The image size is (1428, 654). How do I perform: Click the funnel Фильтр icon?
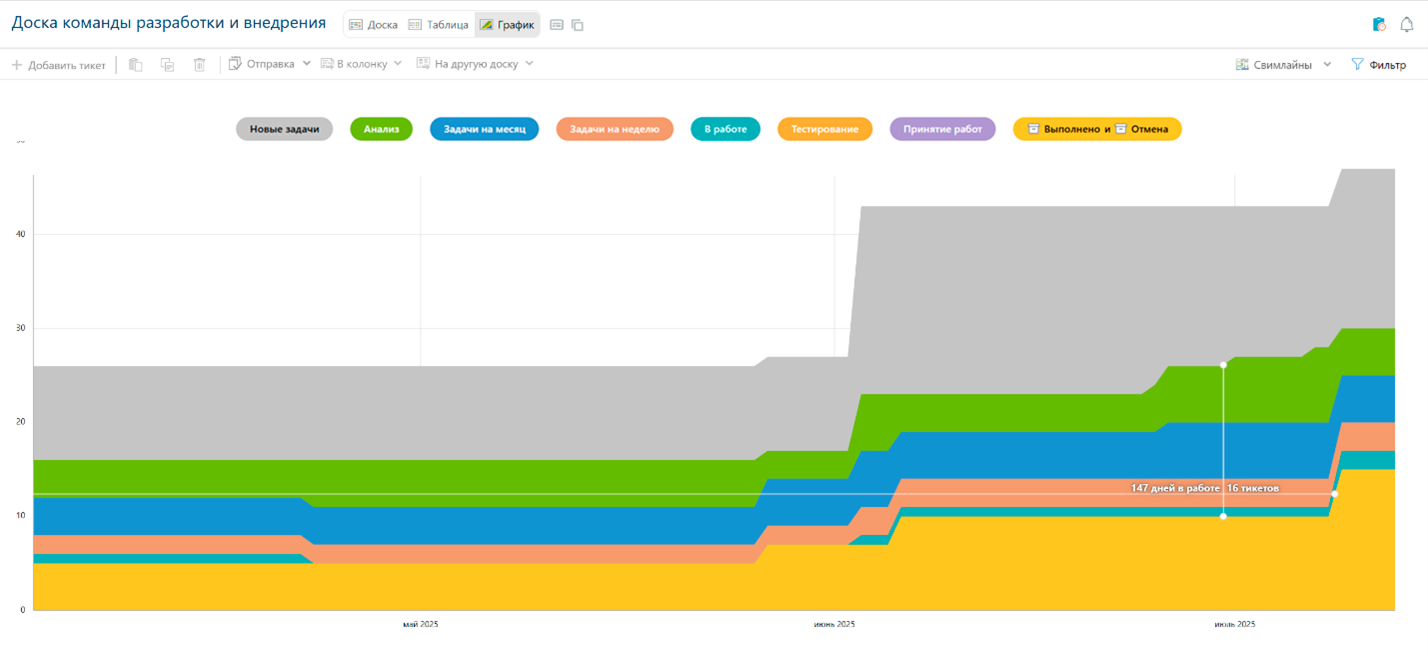pos(1357,64)
